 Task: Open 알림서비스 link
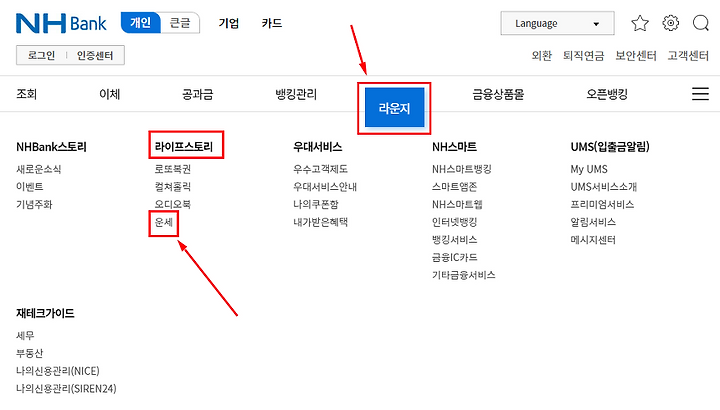(593, 222)
